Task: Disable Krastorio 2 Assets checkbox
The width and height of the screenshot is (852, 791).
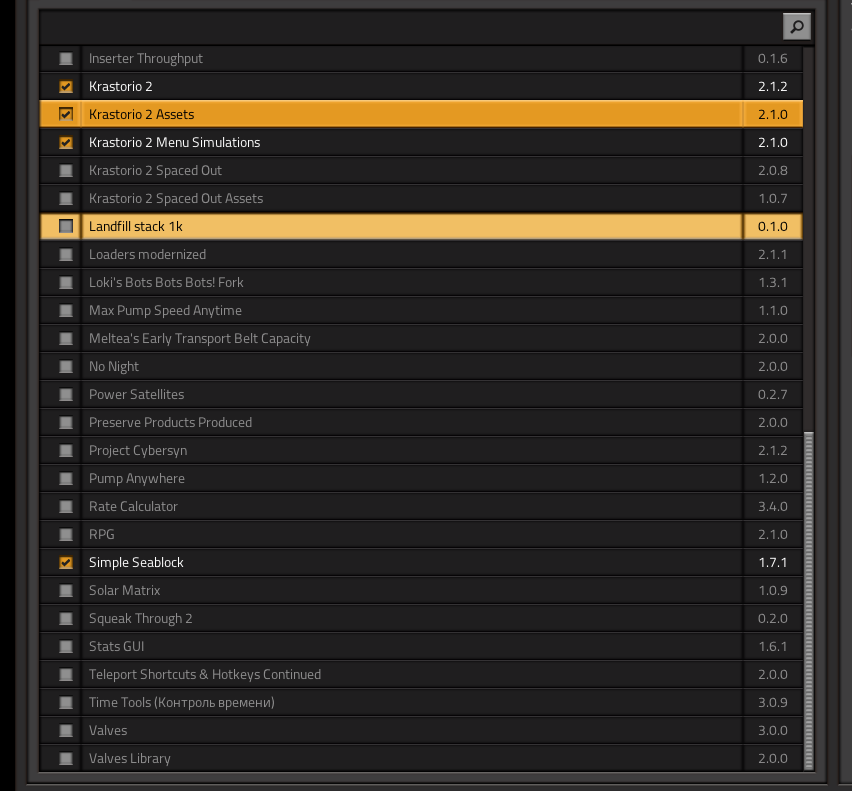Action: pos(66,114)
